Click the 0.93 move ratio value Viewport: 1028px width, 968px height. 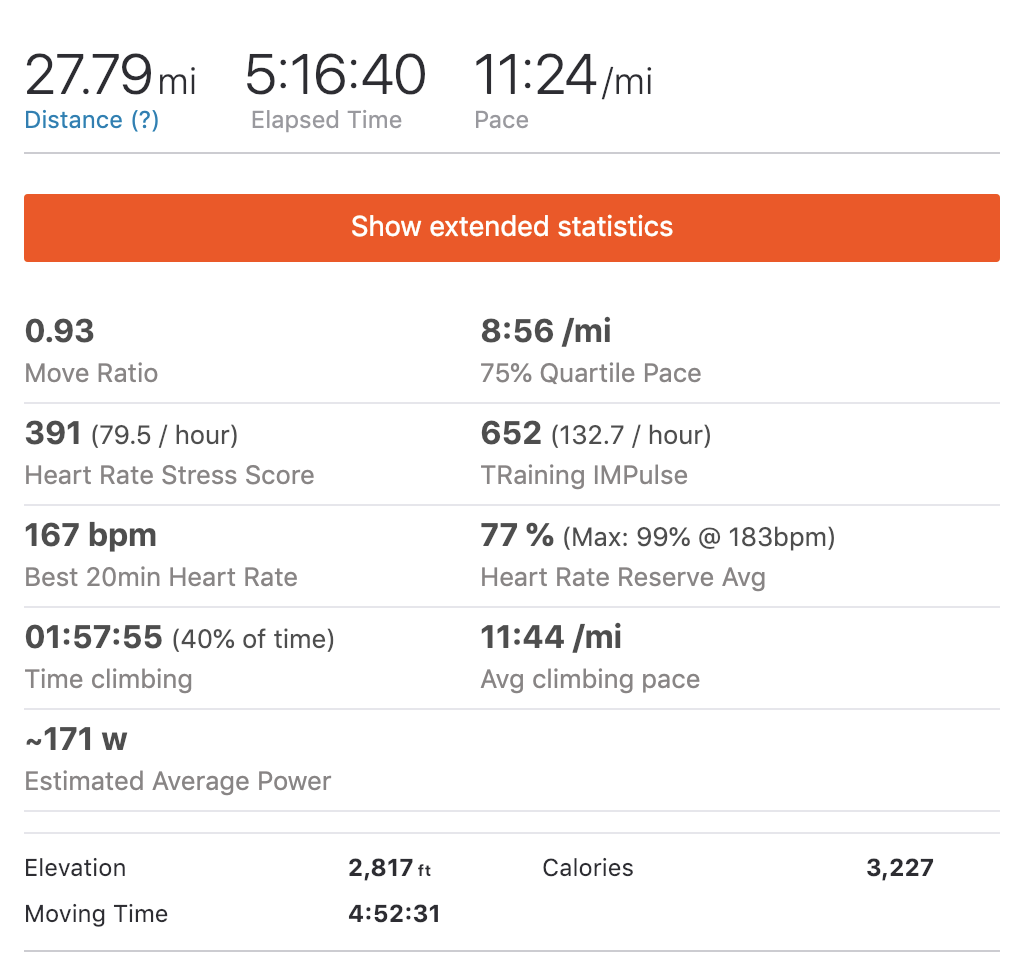pyautogui.click(x=59, y=331)
